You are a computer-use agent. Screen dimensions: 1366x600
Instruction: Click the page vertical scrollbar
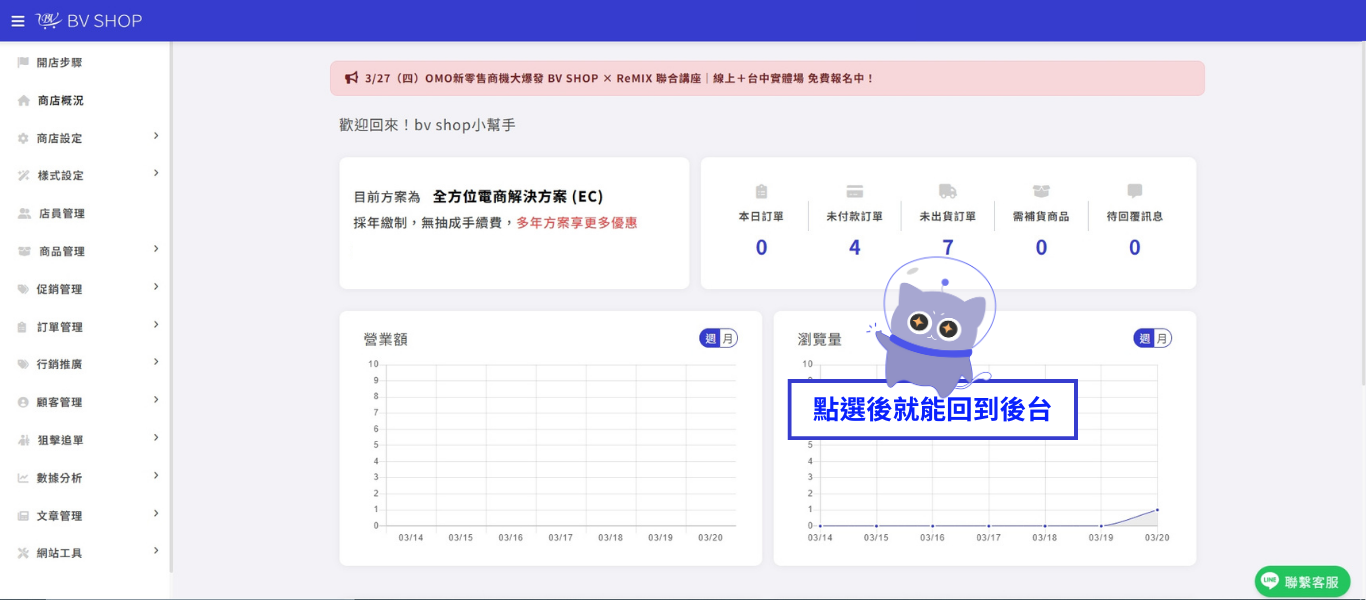1362,215
